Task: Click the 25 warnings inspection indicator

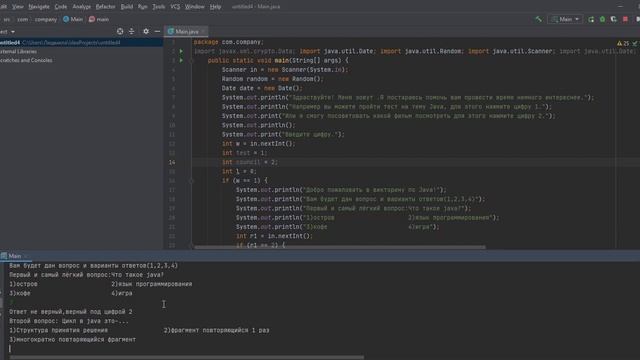Action: 623,43
